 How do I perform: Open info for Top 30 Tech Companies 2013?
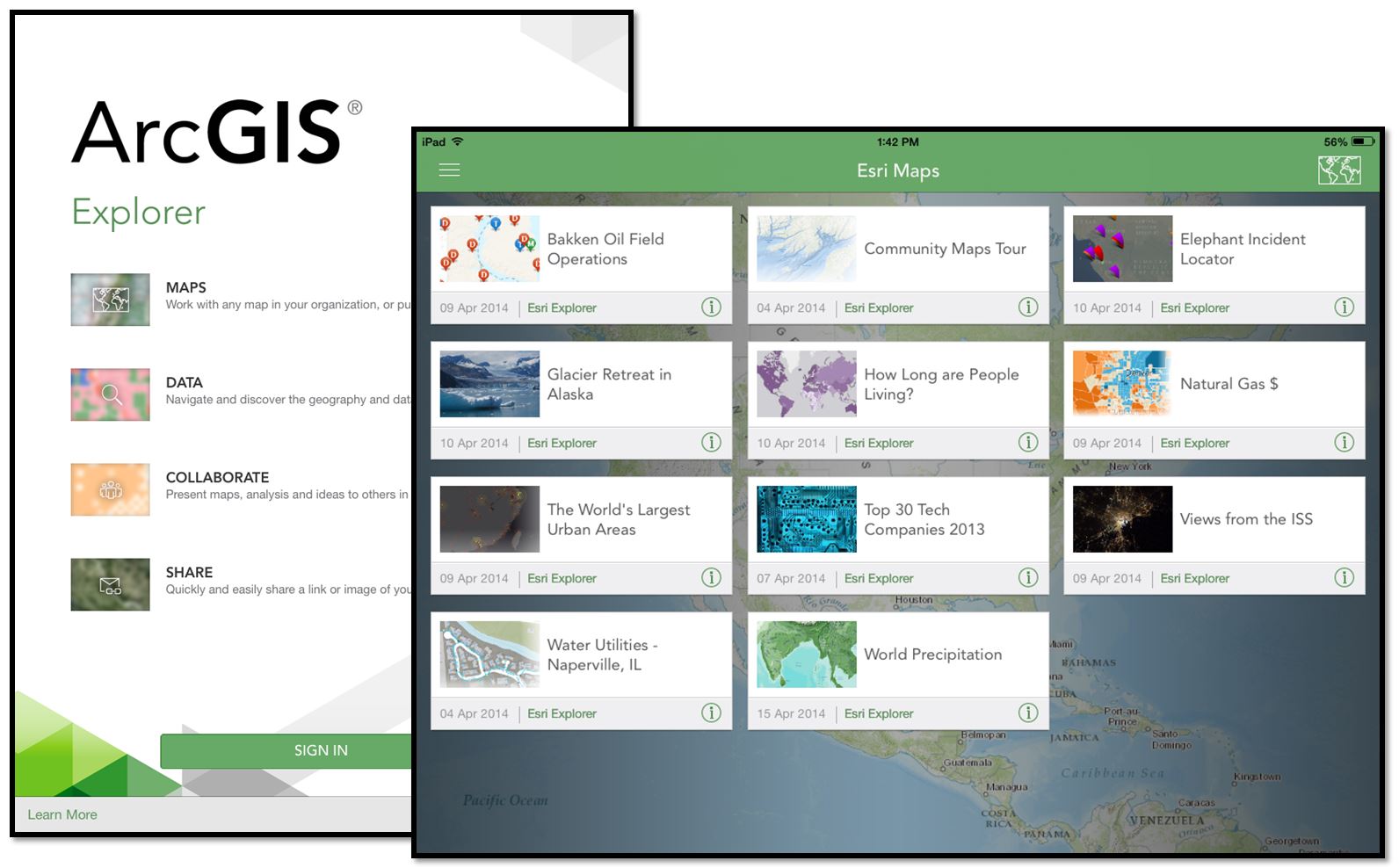[1028, 578]
